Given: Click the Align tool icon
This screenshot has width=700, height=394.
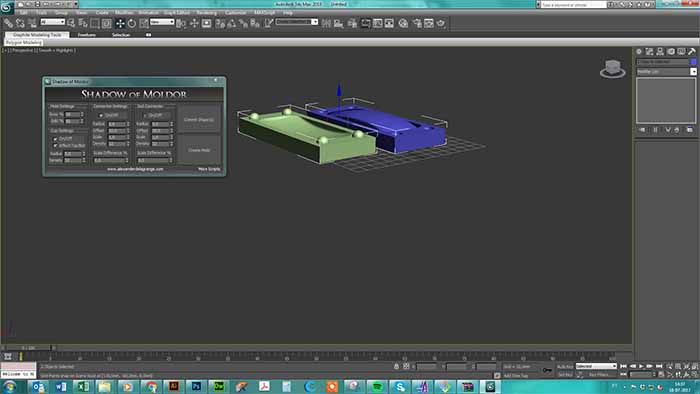Looking at the screenshot, I should click(x=338, y=23).
